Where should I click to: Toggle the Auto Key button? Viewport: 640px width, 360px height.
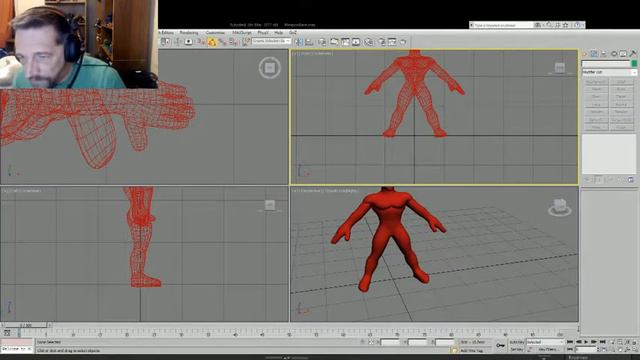click(517, 342)
